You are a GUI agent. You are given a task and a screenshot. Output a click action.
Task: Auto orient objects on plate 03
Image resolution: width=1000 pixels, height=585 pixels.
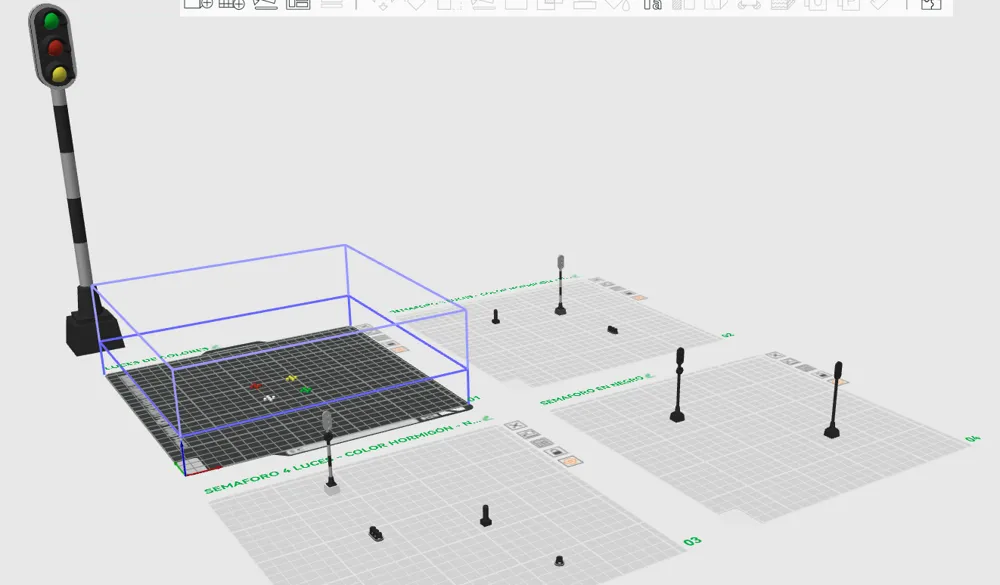528,434
